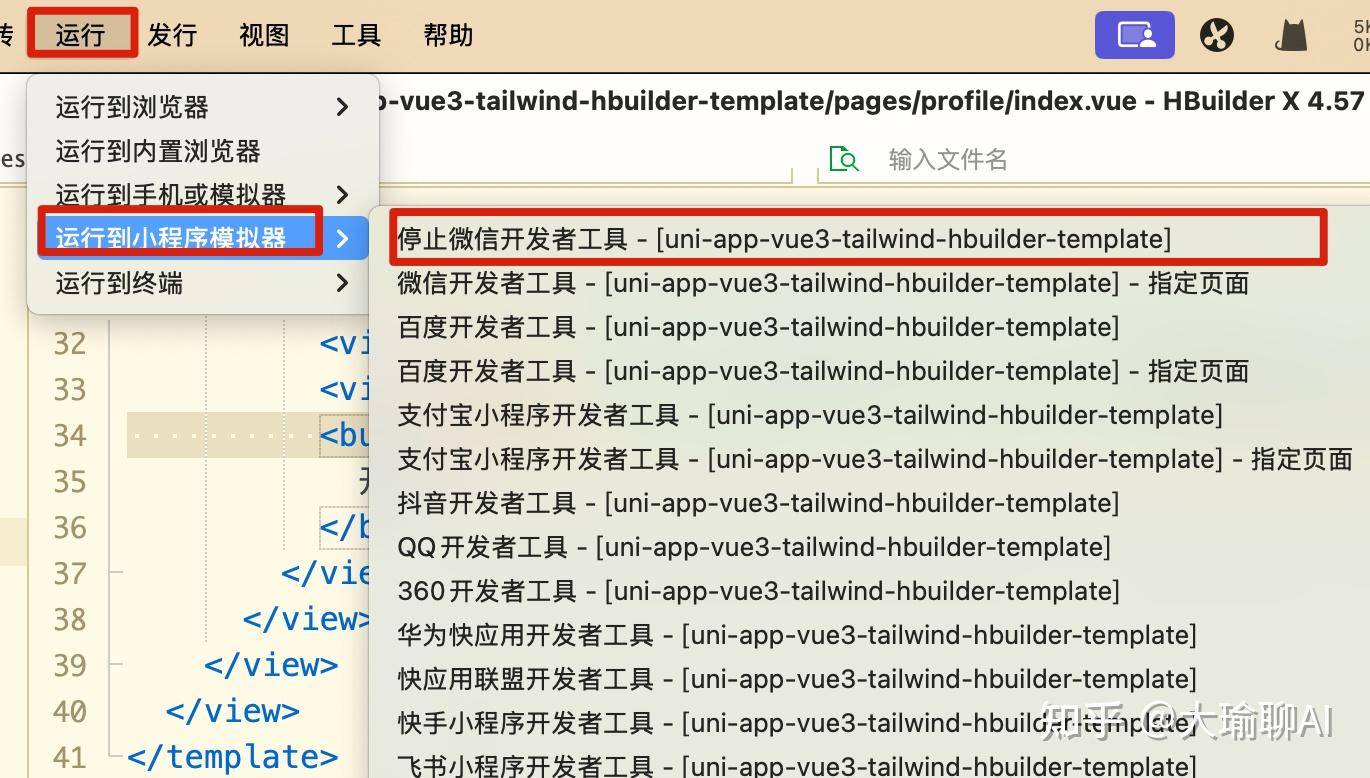Click the cat icon in menu bar
The width and height of the screenshot is (1370, 778).
coord(1292,35)
